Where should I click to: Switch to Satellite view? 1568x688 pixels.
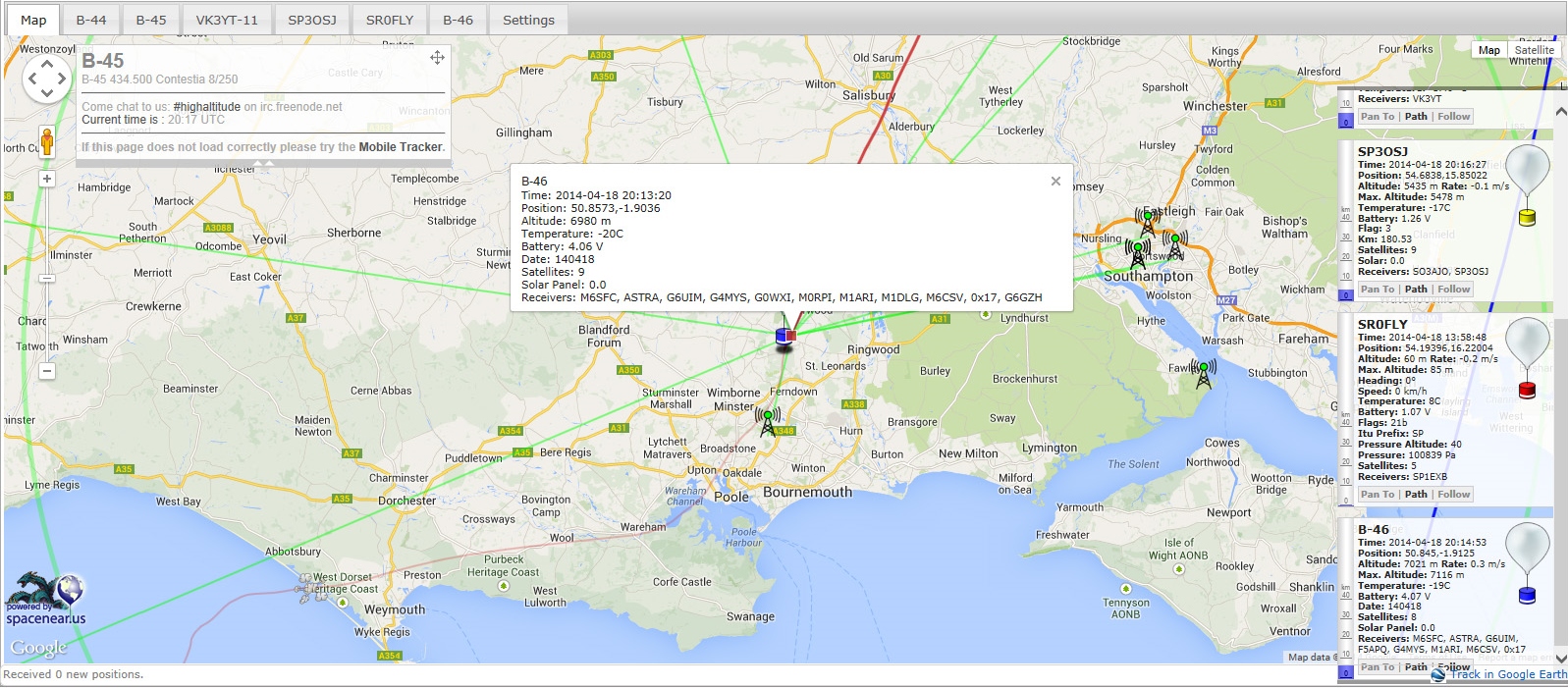pyautogui.click(x=1534, y=50)
